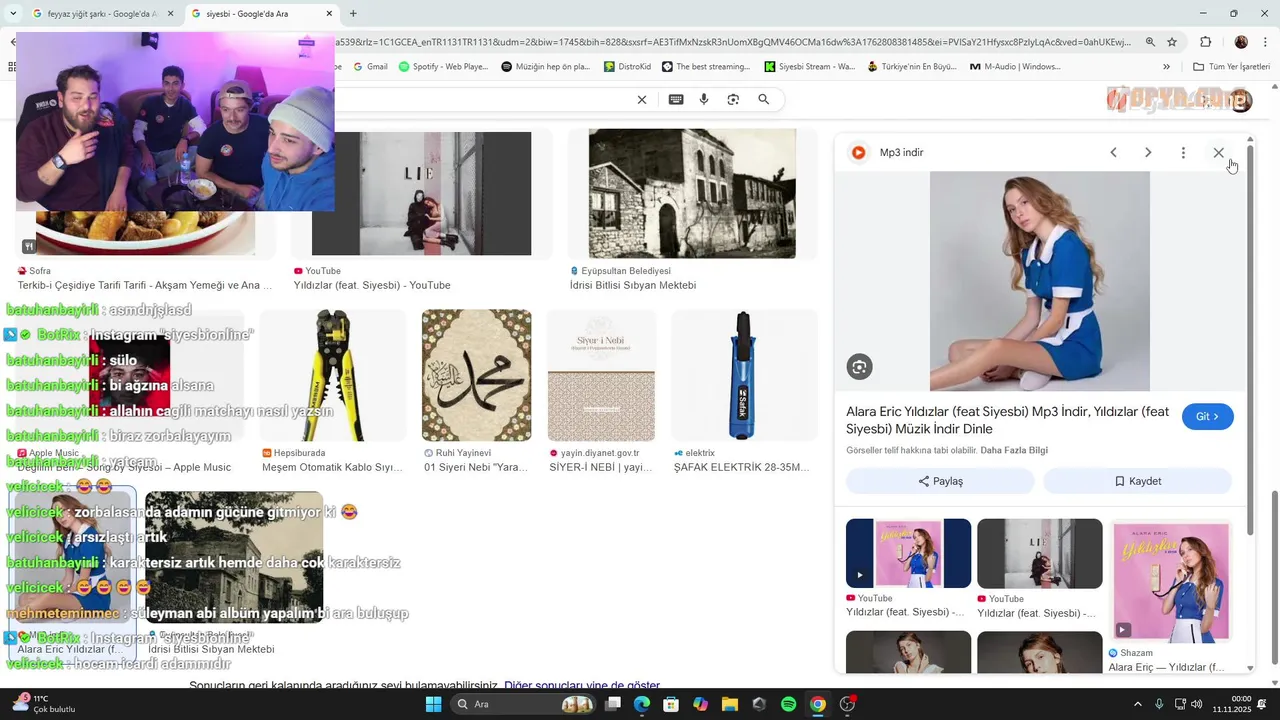Image resolution: width=1280 pixels, height=720 pixels.
Task: Open the Shazam Alara Eriç related image
Action: click(x=1171, y=580)
